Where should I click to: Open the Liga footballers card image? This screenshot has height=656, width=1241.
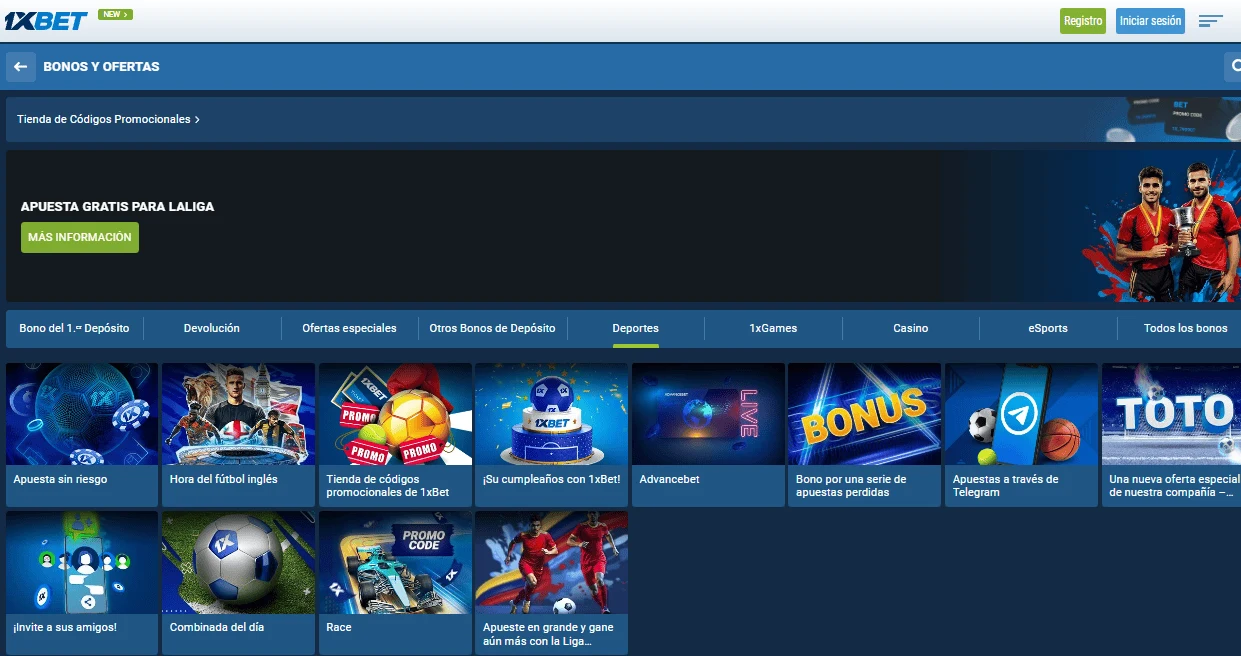[x=552, y=562]
